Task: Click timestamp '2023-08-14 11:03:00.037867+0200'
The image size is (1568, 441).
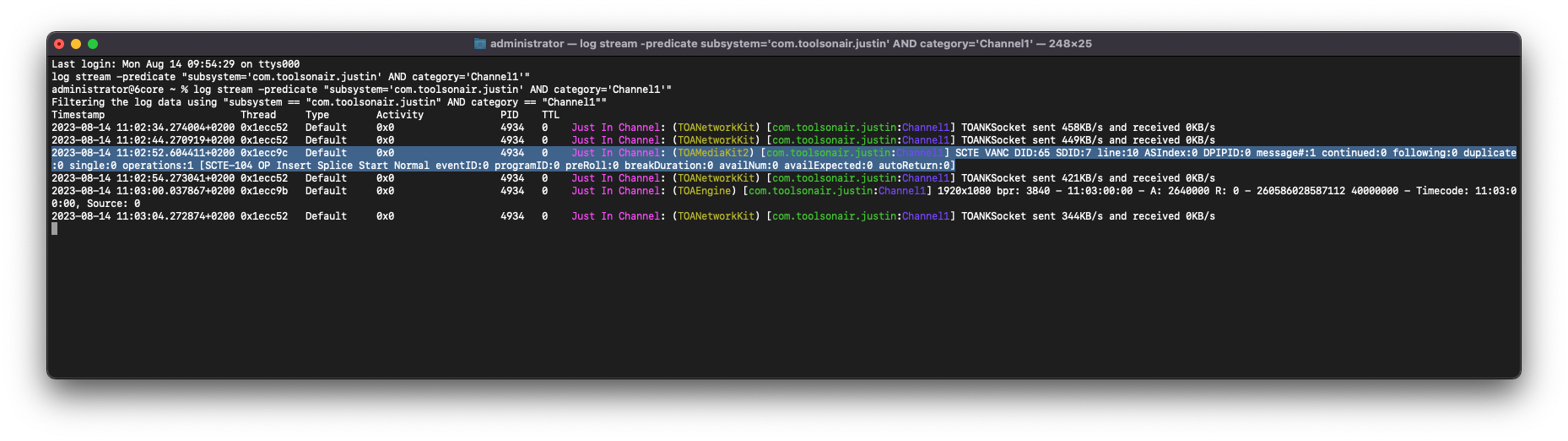Action: (x=143, y=191)
